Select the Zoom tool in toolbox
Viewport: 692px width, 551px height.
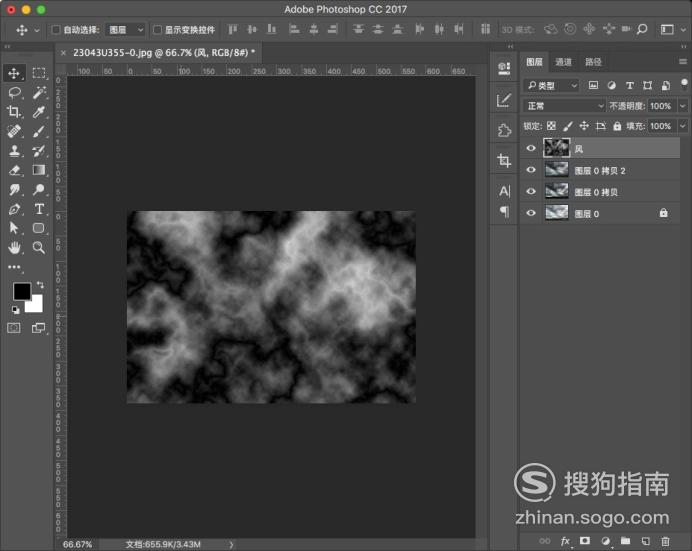[x=39, y=247]
